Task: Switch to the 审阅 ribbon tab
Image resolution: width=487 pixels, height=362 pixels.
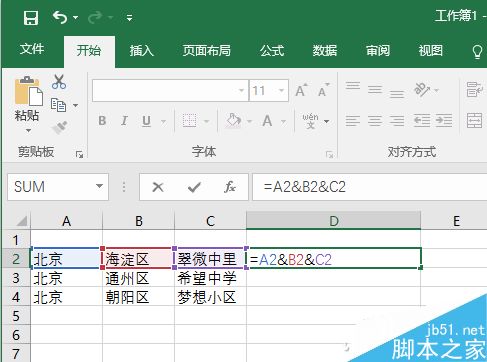Action: (x=378, y=51)
